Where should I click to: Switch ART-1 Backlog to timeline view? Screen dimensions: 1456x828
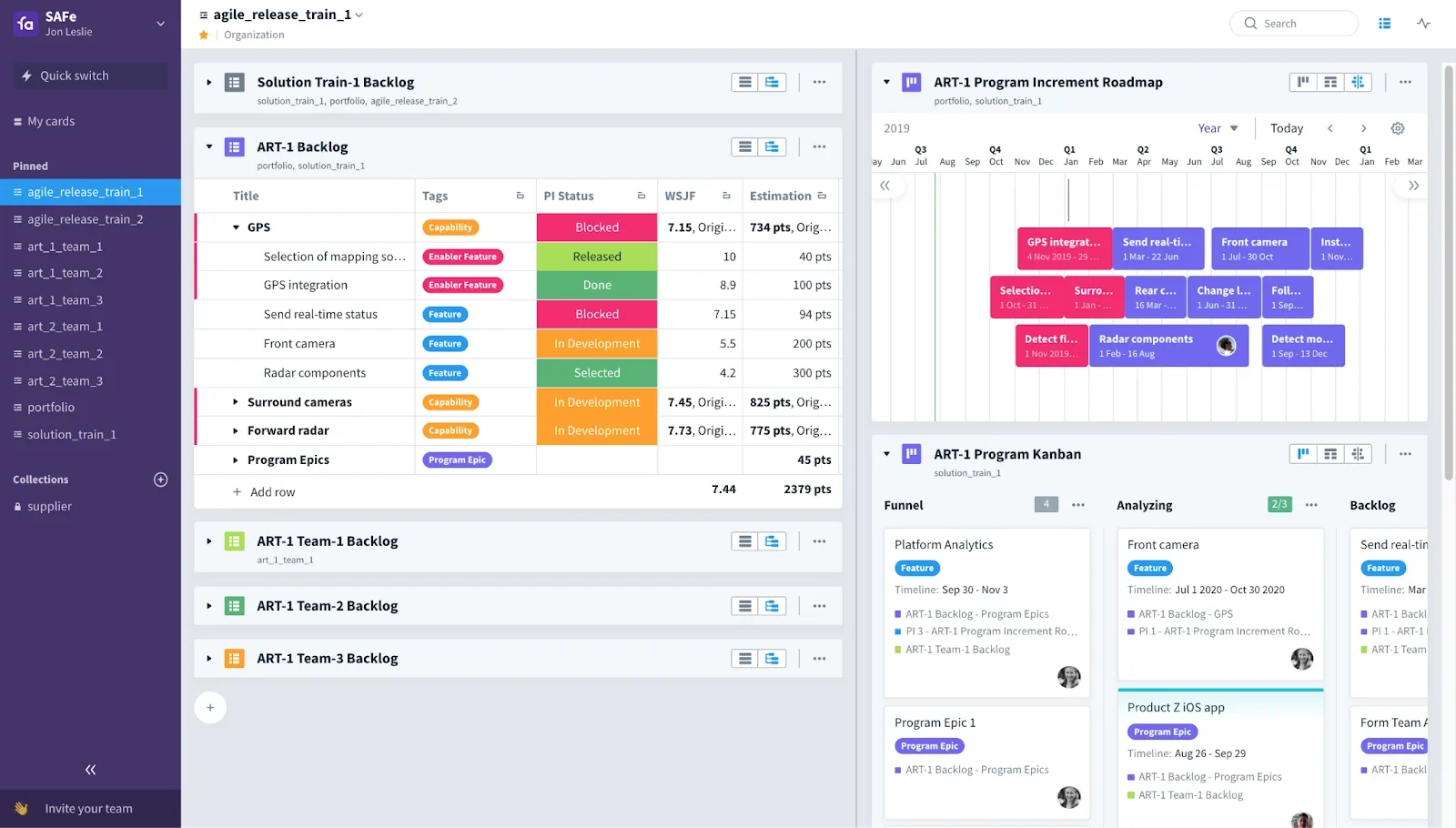772,146
